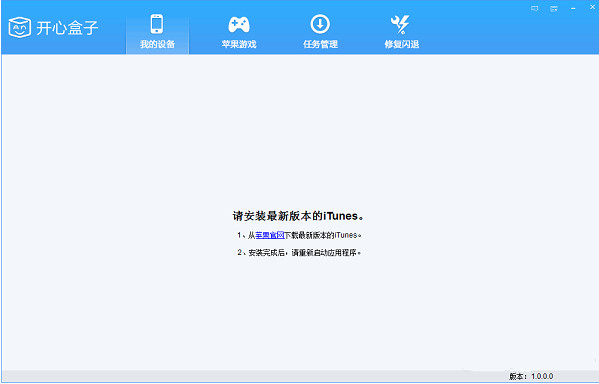
Task: Open the main menu dropdown icon in title bar
Action: [554, 8]
